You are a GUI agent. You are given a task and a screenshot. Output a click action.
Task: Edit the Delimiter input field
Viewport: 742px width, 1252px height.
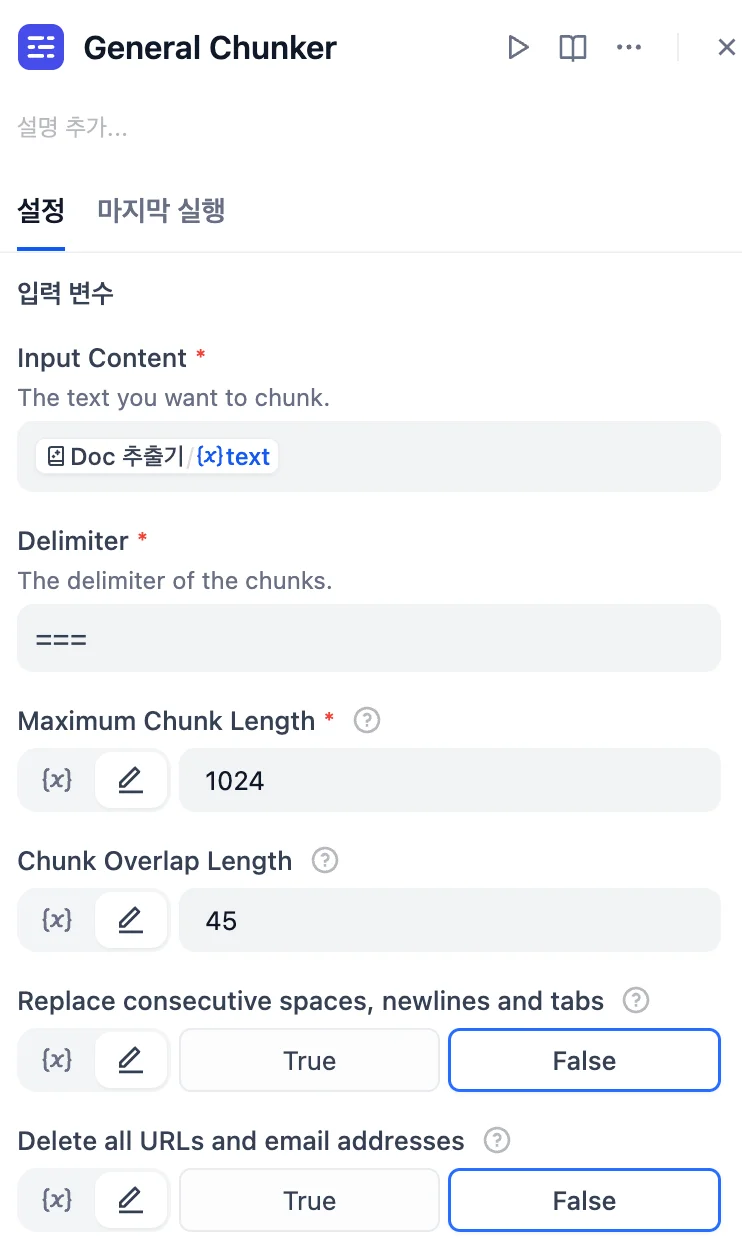(369, 638)
